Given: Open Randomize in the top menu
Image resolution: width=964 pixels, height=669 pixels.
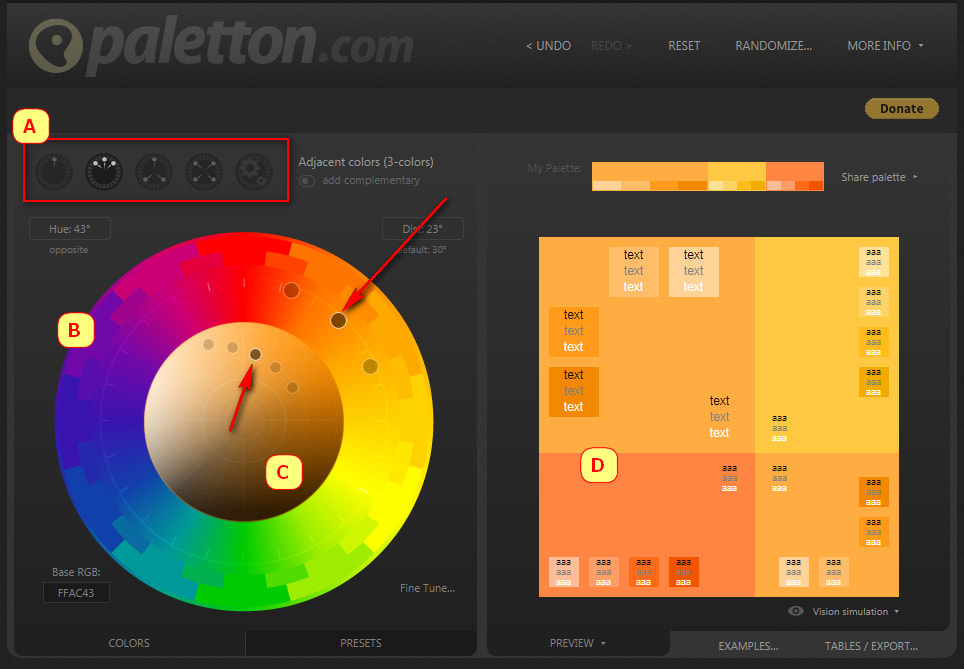Looking at the screenshot, I should click(773, 46).
